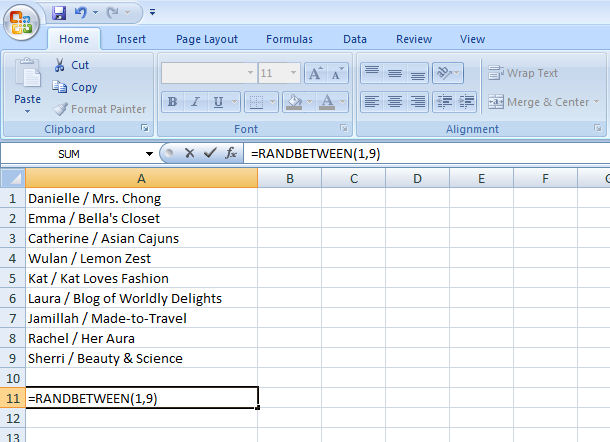Image resolution: width=610 pixels, height=442 pixels.
Task: Apply the fill color bucket
Action: (294, 102)
